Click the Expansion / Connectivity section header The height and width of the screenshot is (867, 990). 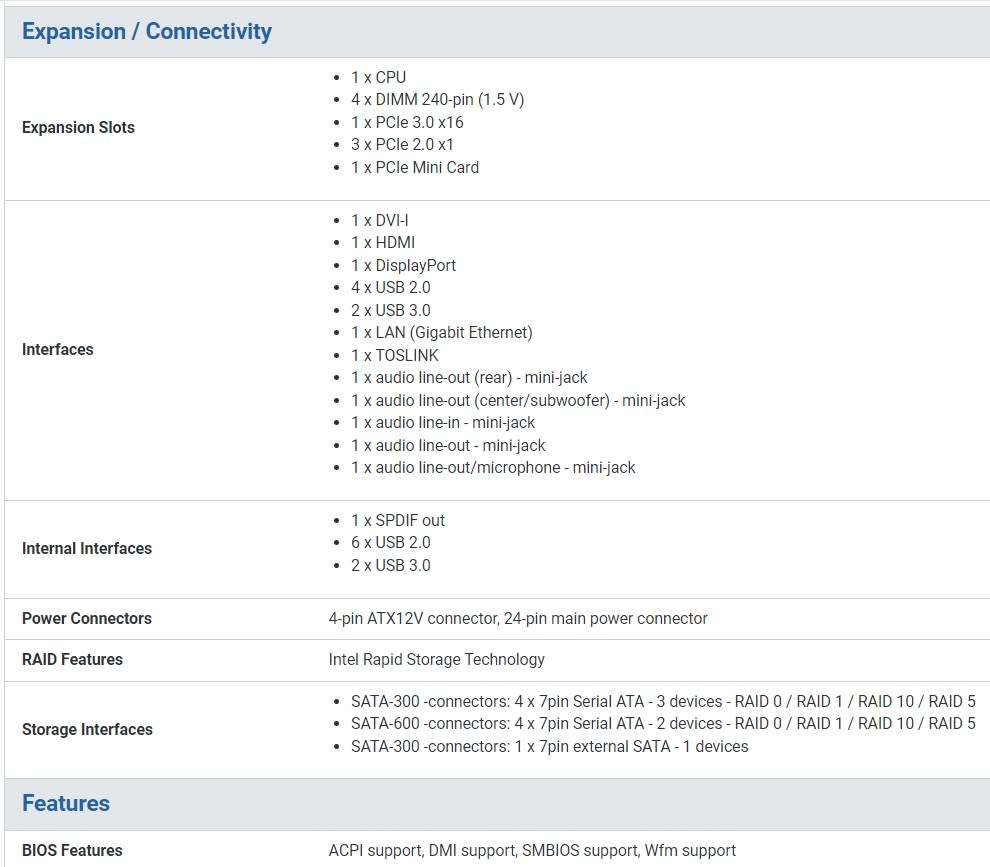(x=147, y=32)
